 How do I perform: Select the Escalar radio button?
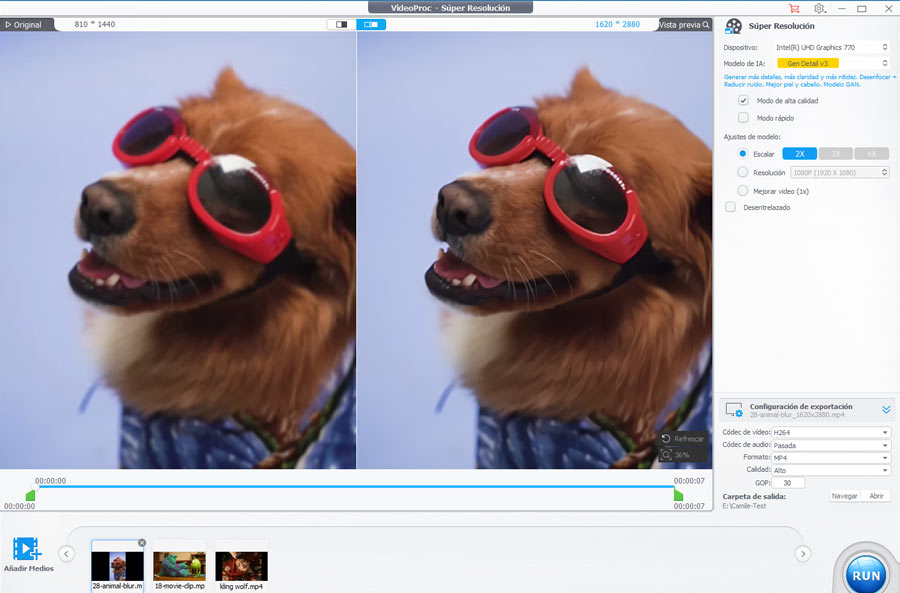[743, 154]
